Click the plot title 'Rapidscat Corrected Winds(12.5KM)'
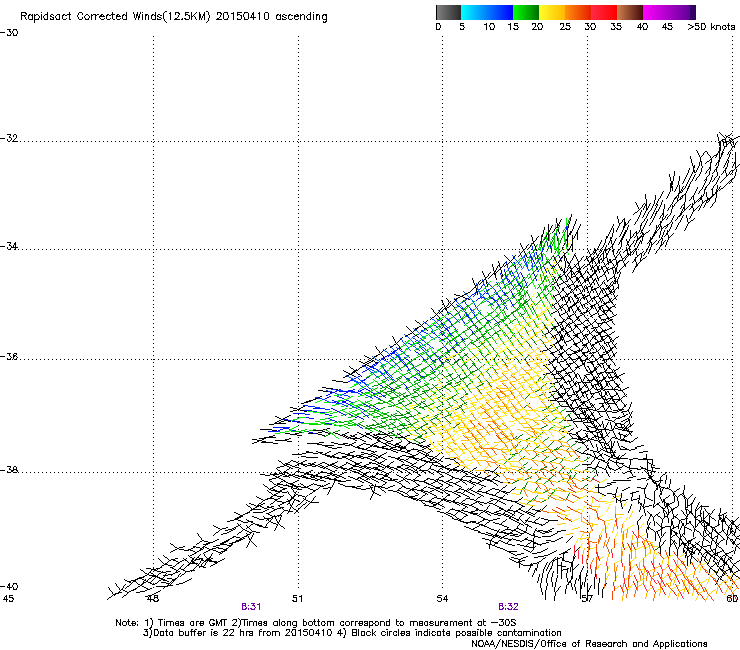 (x=115, y=17)
